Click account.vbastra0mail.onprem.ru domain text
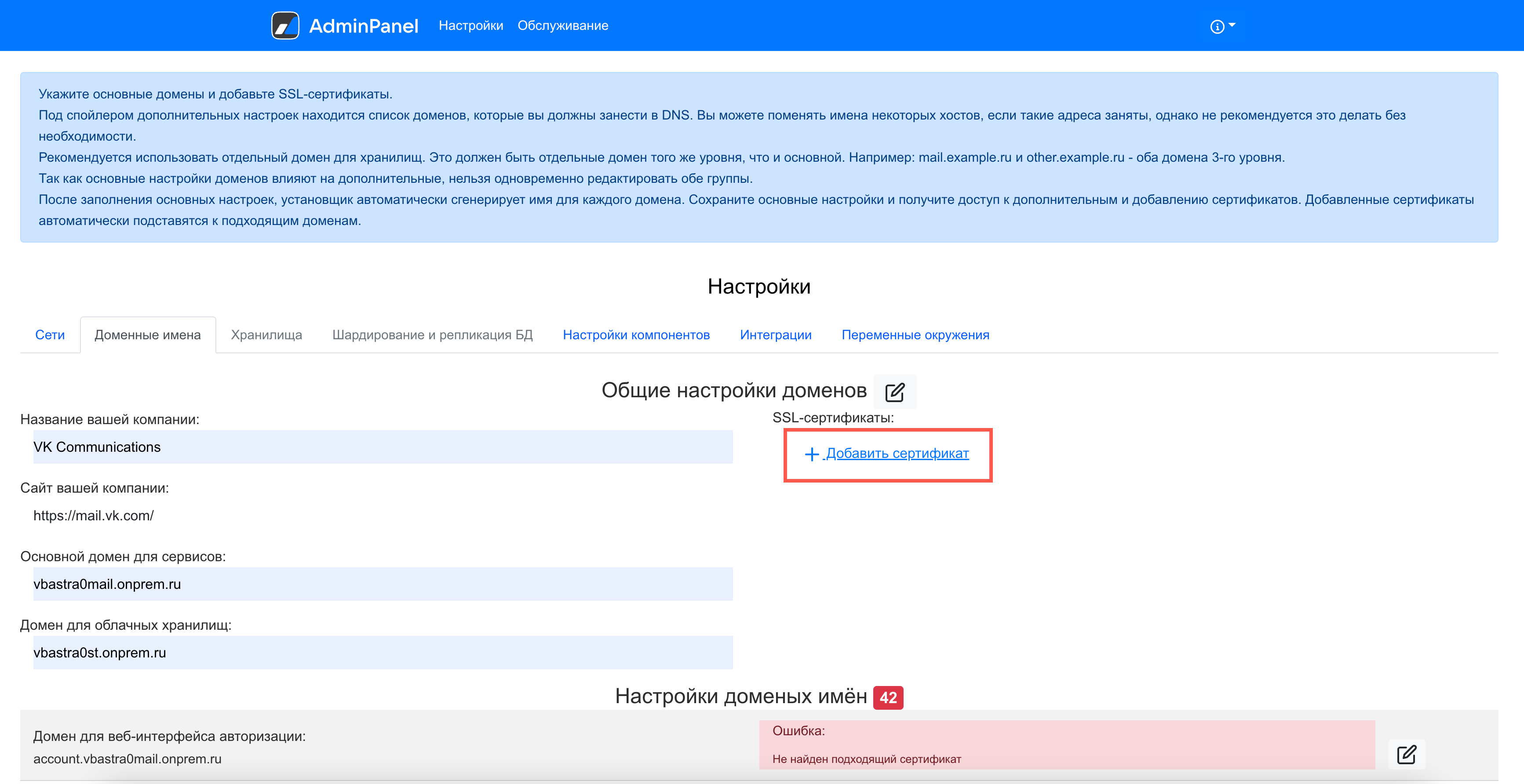 click(127, 759)
